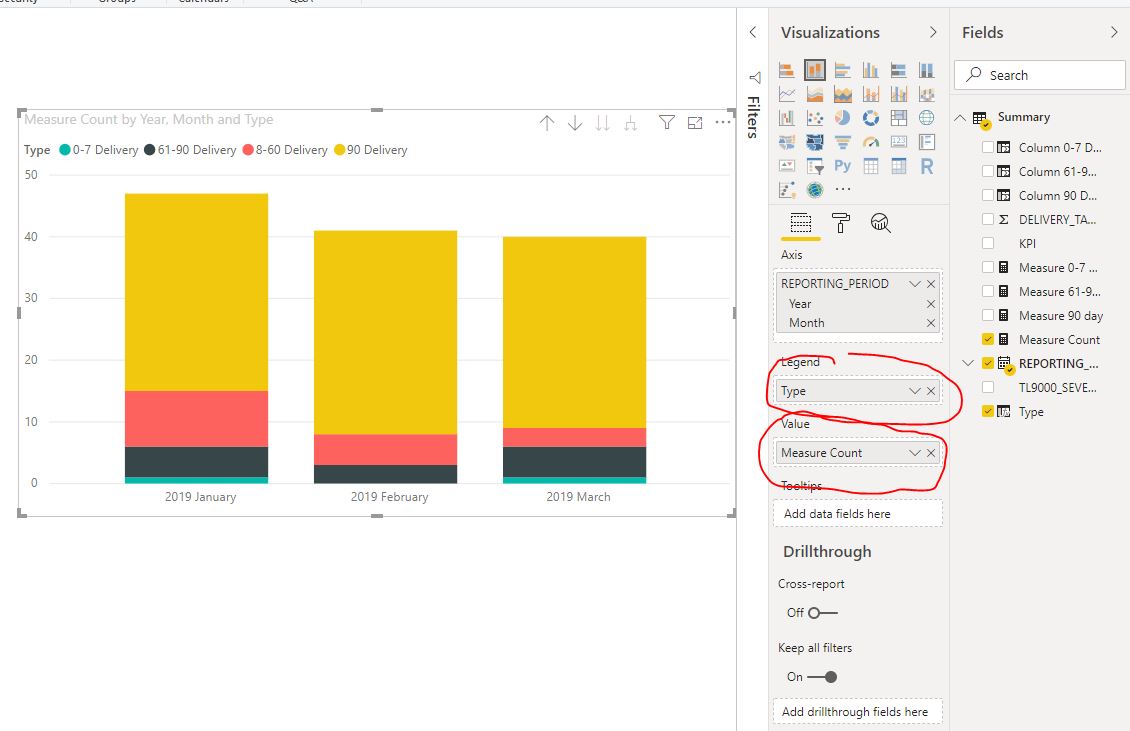Check the Column 0-7 D... field
1130x731 pixels.
(988, 147)
